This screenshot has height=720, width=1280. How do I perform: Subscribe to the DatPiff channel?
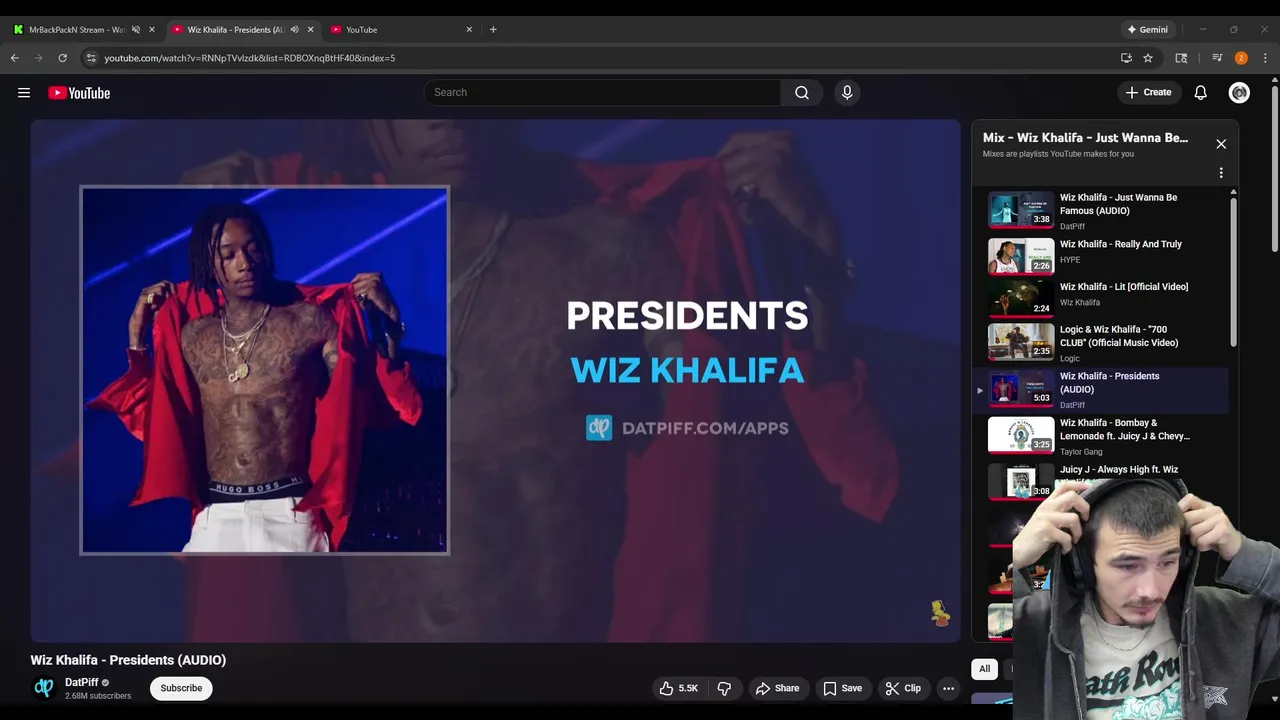(181, 688)
